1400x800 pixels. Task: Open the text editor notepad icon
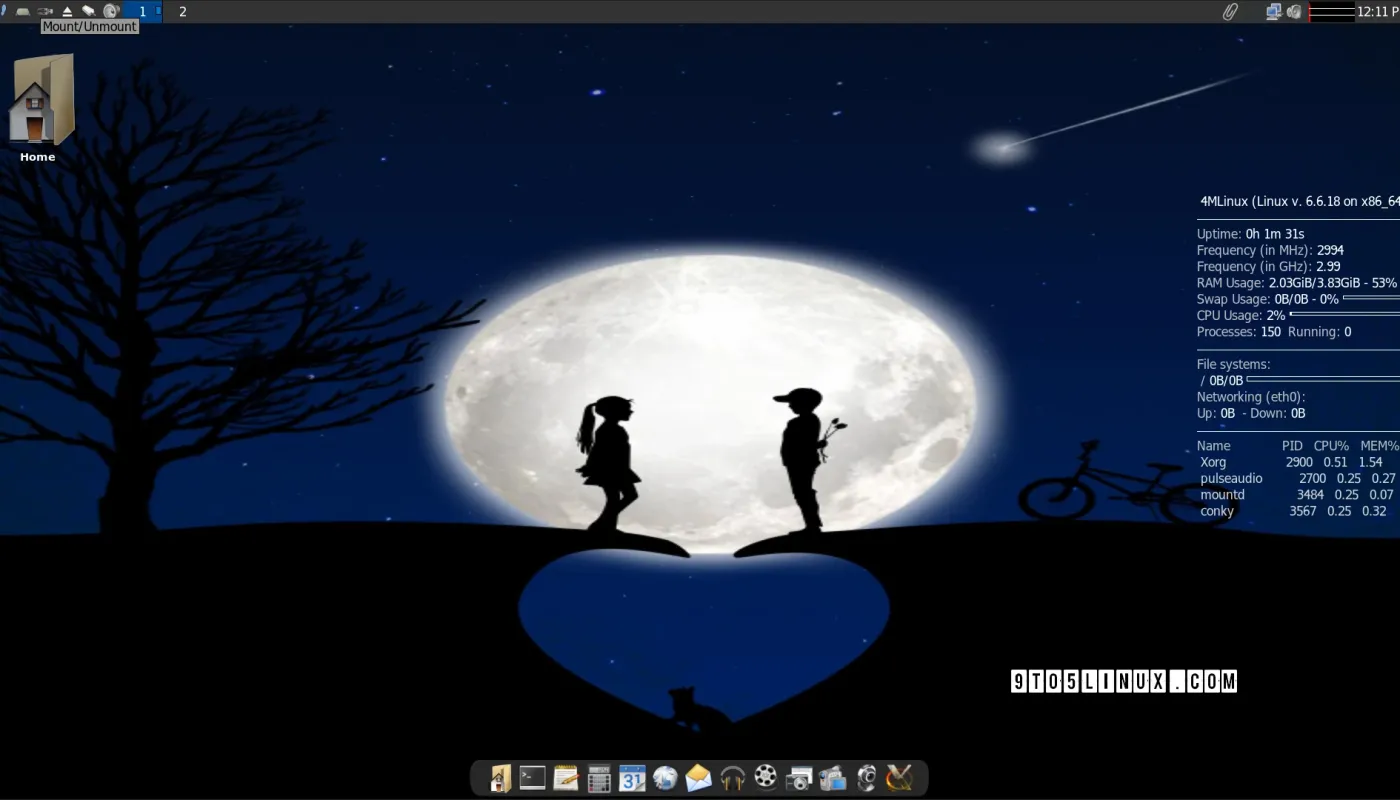point(566,777)
